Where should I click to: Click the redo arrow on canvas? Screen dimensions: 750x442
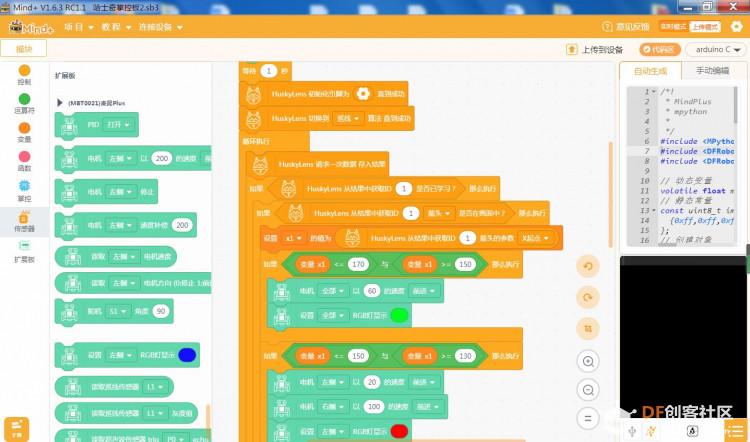(588, 297)
